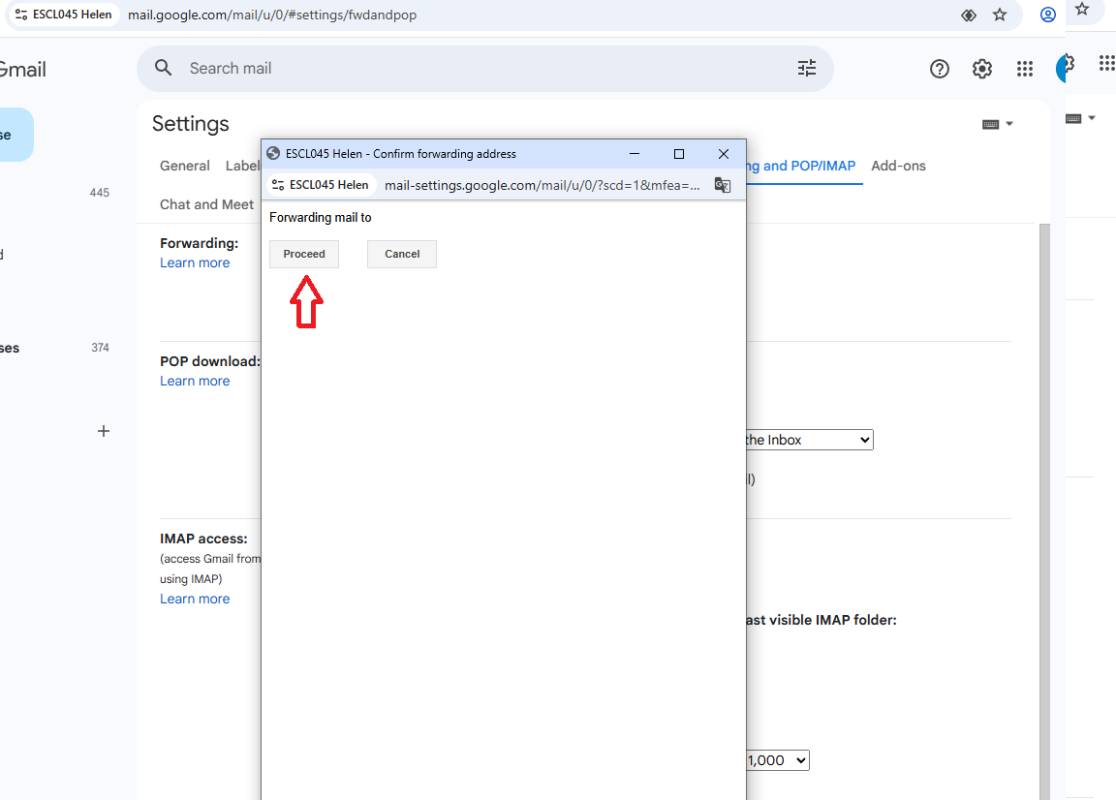1116x800 pixels.
Task: Click the magnifier search icon
Action: 163,68
